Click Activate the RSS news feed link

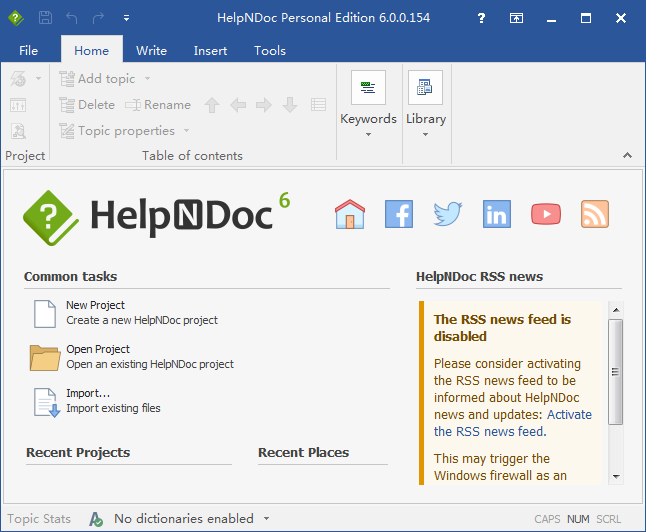(513, 423)
